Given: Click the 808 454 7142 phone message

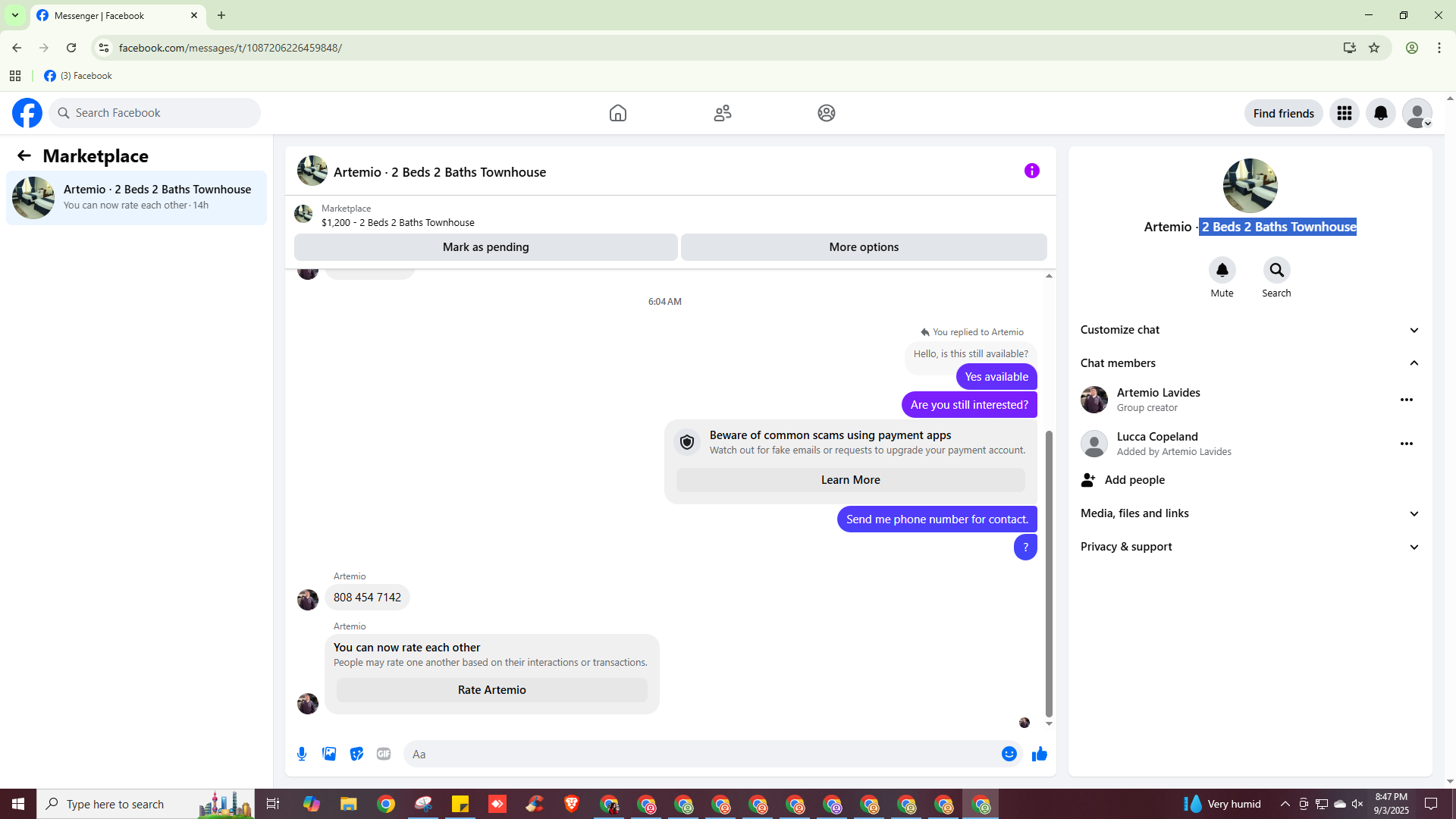Looking at the screenshot, I should [x=367, y=598].
